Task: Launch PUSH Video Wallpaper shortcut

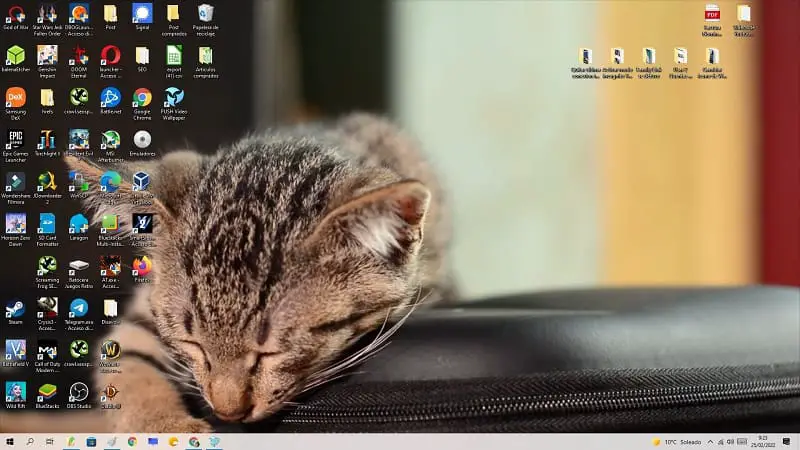Action: point(174,104)
